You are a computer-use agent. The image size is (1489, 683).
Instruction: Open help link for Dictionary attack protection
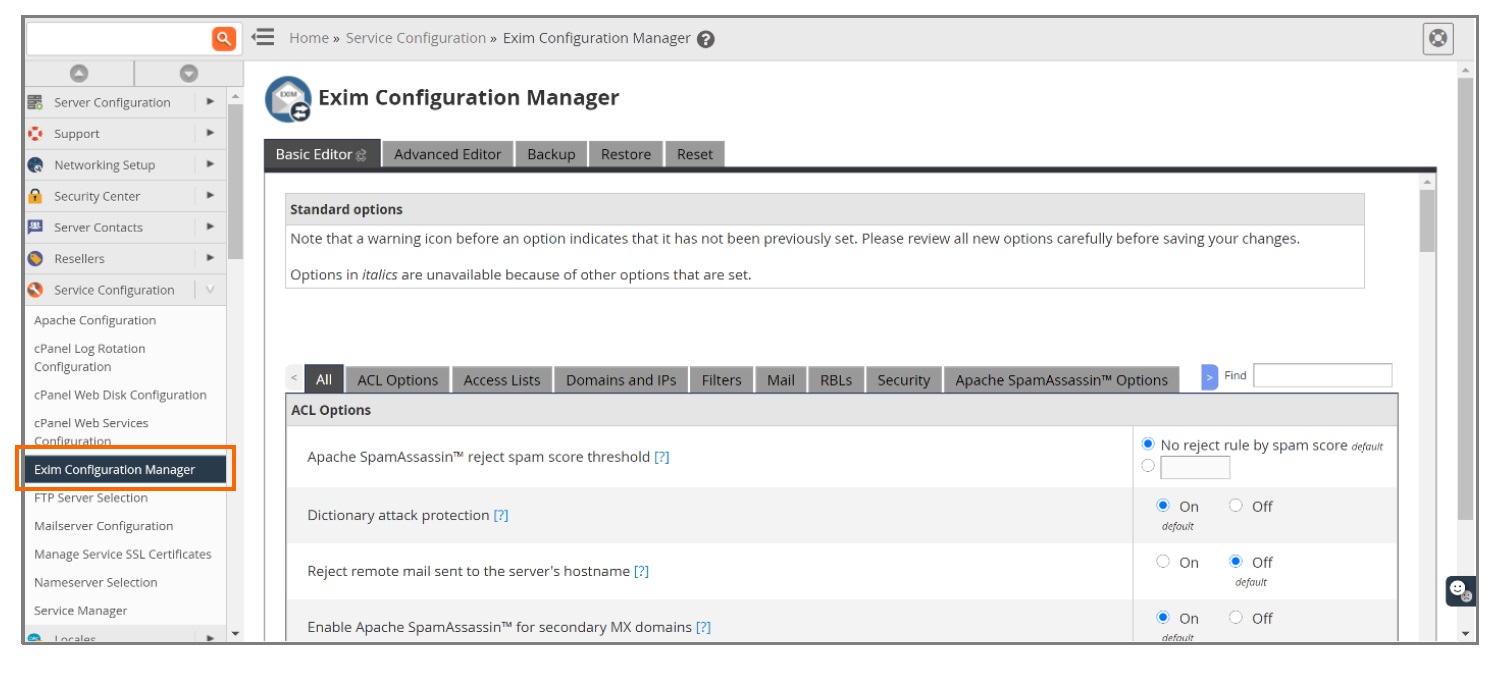point(501,515)
